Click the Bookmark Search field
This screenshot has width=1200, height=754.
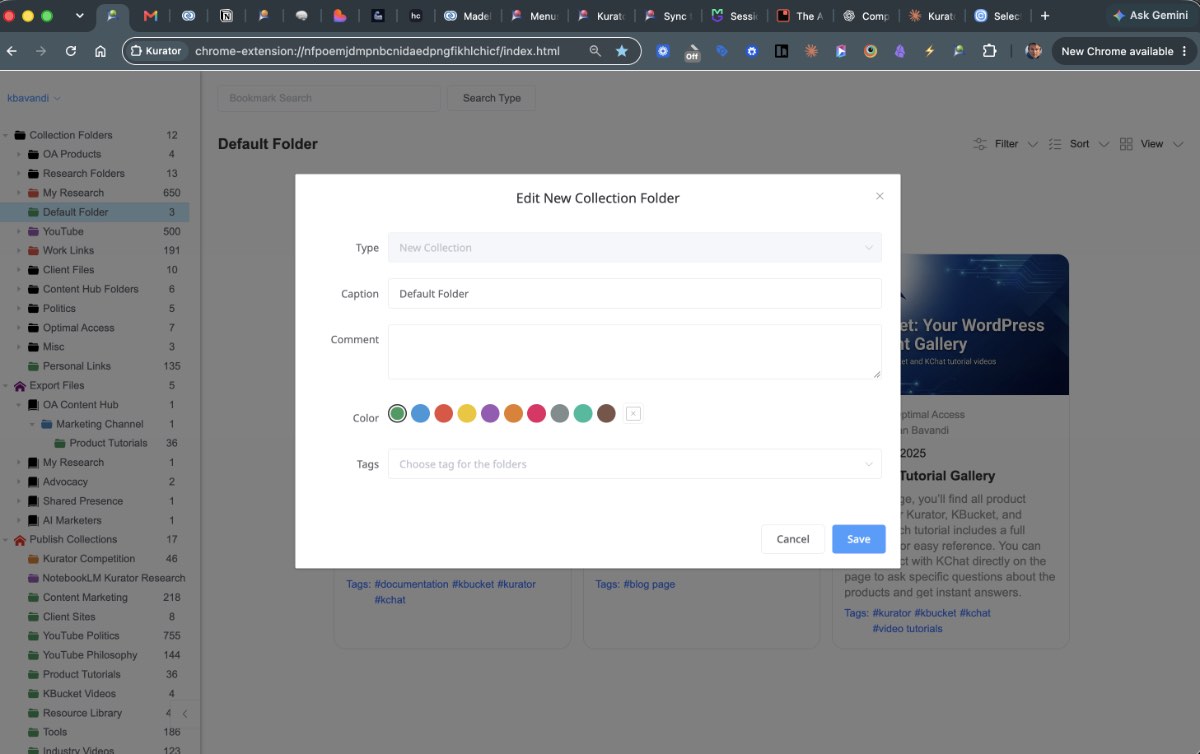point(329,98)
